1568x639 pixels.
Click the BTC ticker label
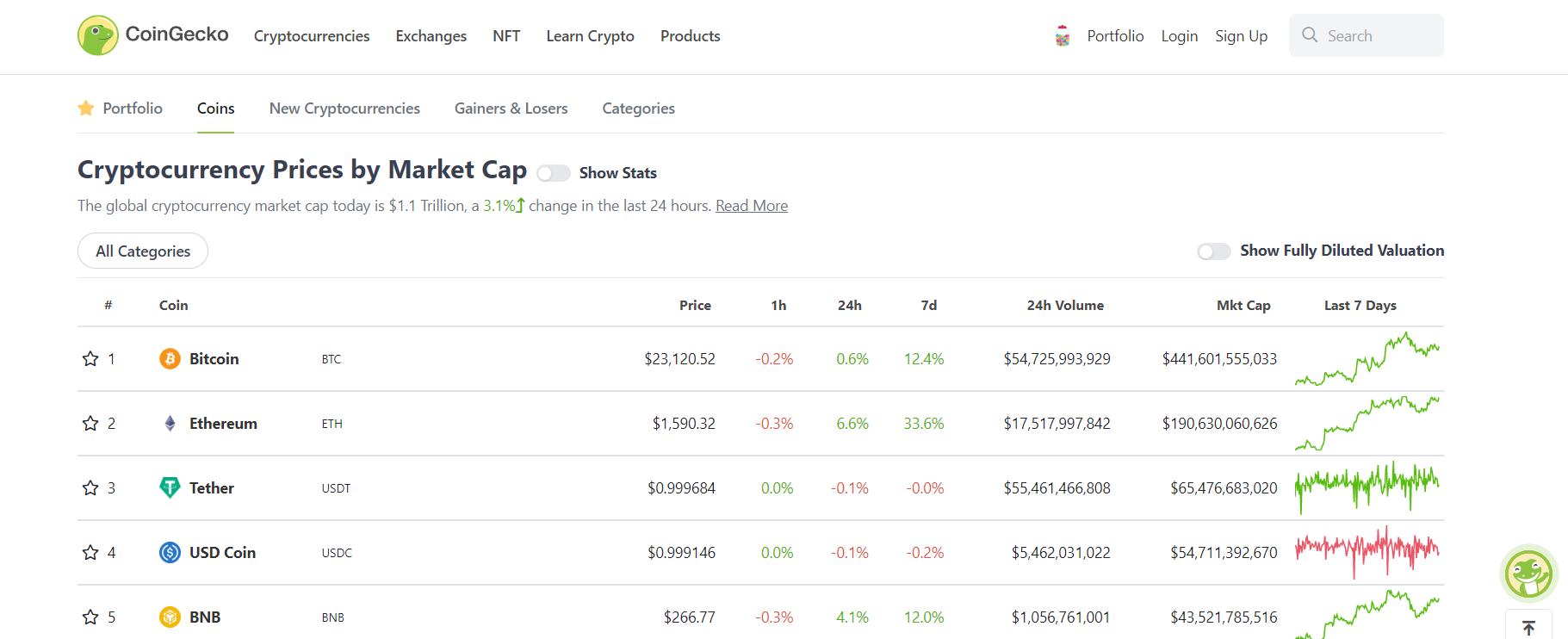point(332,359)
